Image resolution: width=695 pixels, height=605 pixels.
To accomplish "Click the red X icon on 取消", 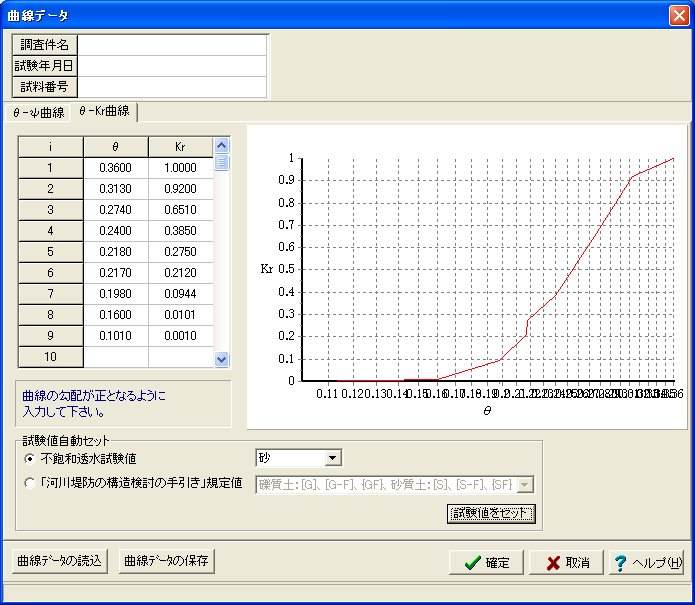I will 554,563.
